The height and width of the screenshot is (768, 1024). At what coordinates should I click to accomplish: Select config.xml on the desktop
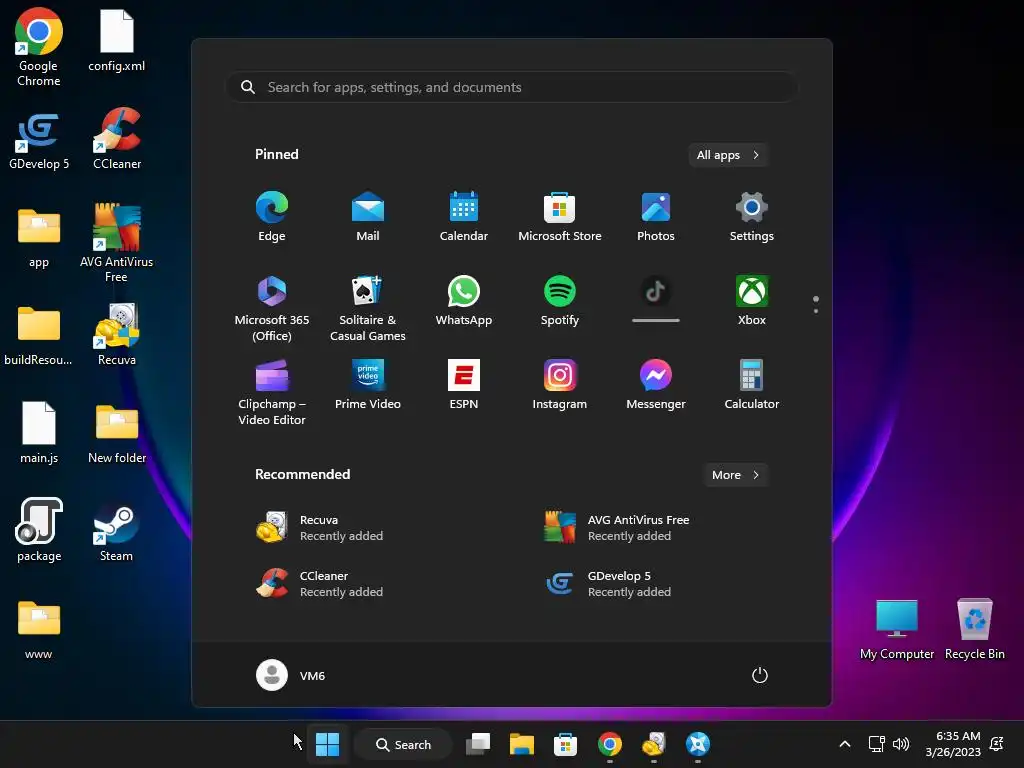click(117, 40)
